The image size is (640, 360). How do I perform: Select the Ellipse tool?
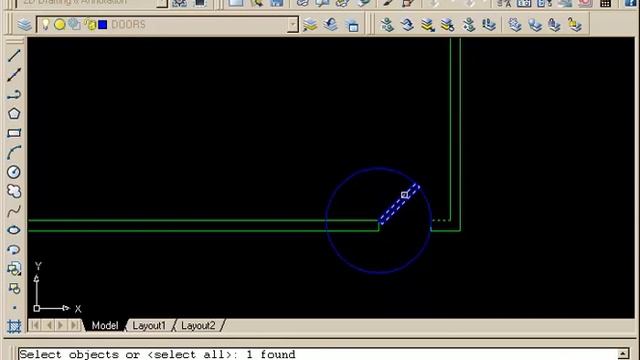14,230
